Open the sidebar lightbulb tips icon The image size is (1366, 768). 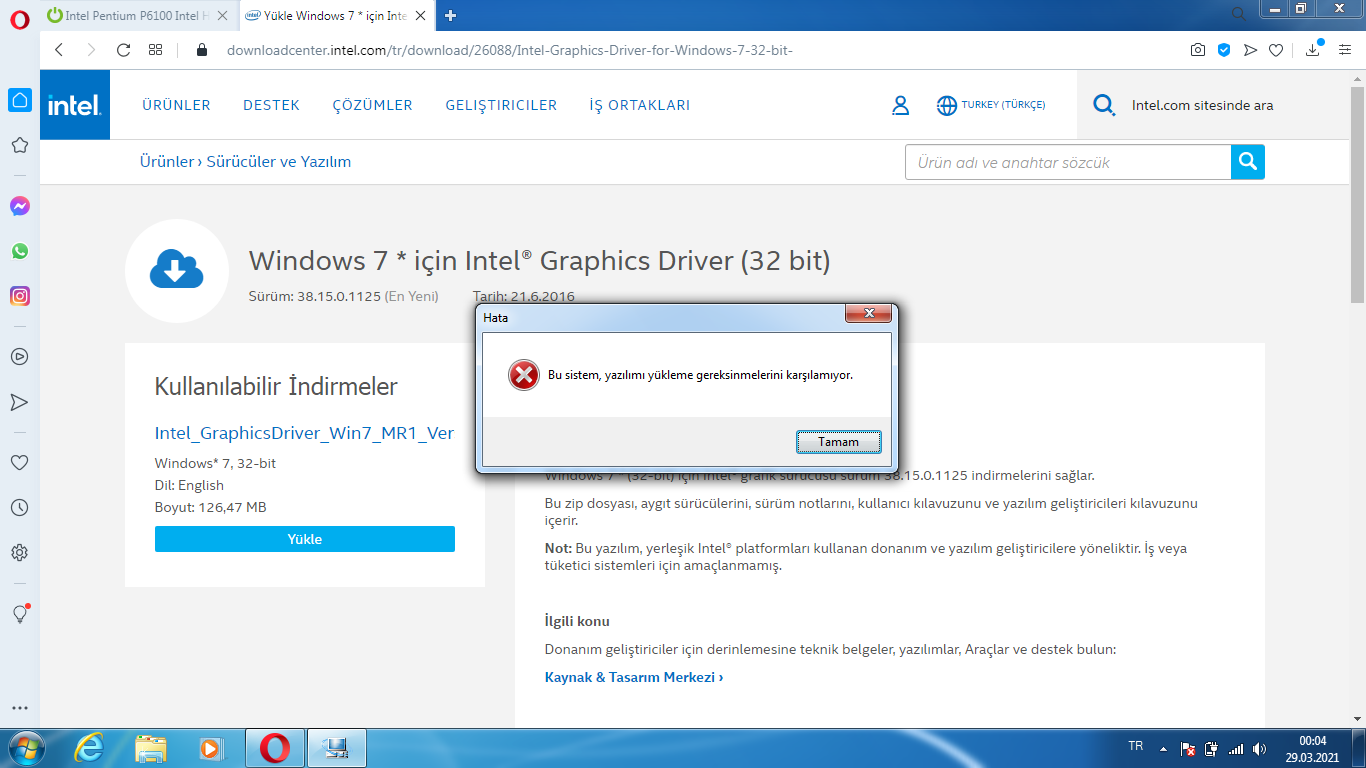click(20, 614)
